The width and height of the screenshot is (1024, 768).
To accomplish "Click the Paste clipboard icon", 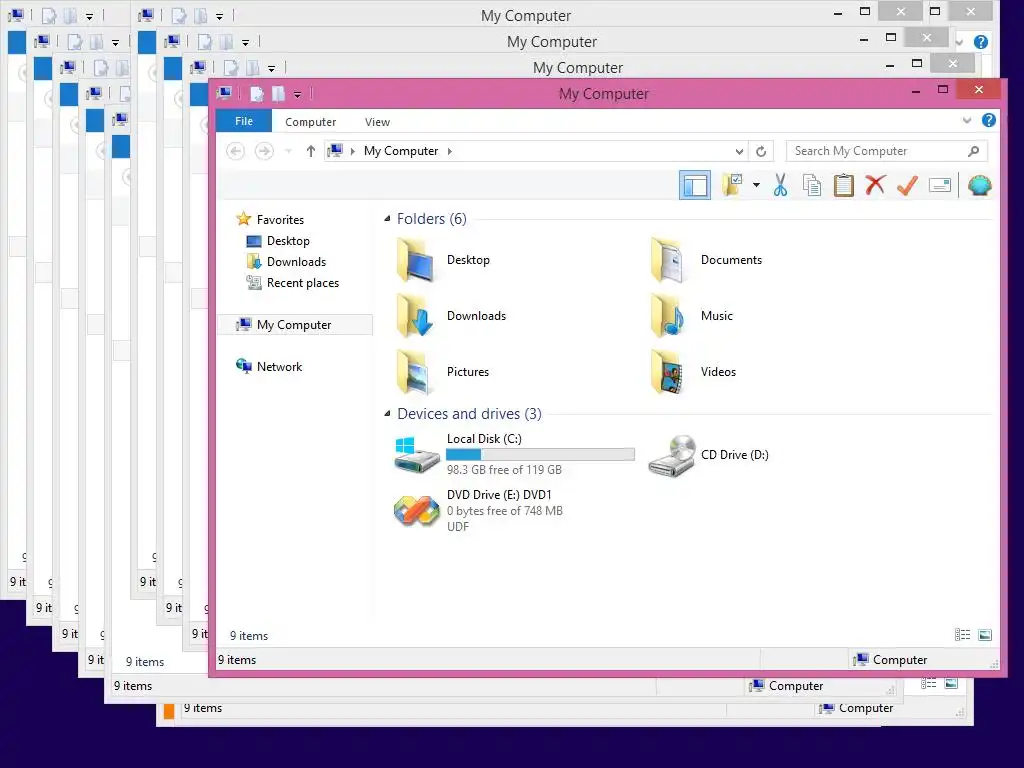I will pos(844,185).
